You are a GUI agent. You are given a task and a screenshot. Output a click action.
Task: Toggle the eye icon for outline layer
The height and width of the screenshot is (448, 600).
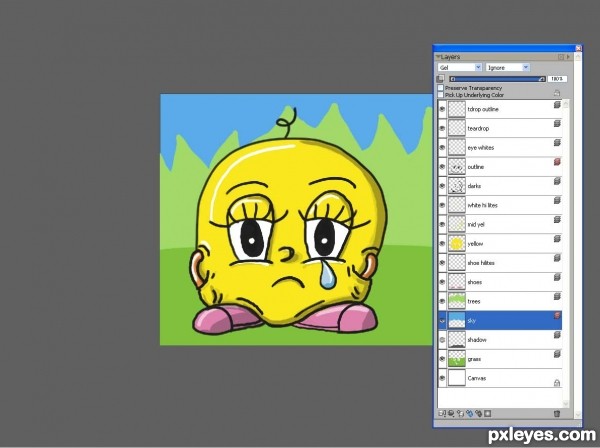point(442,167)
